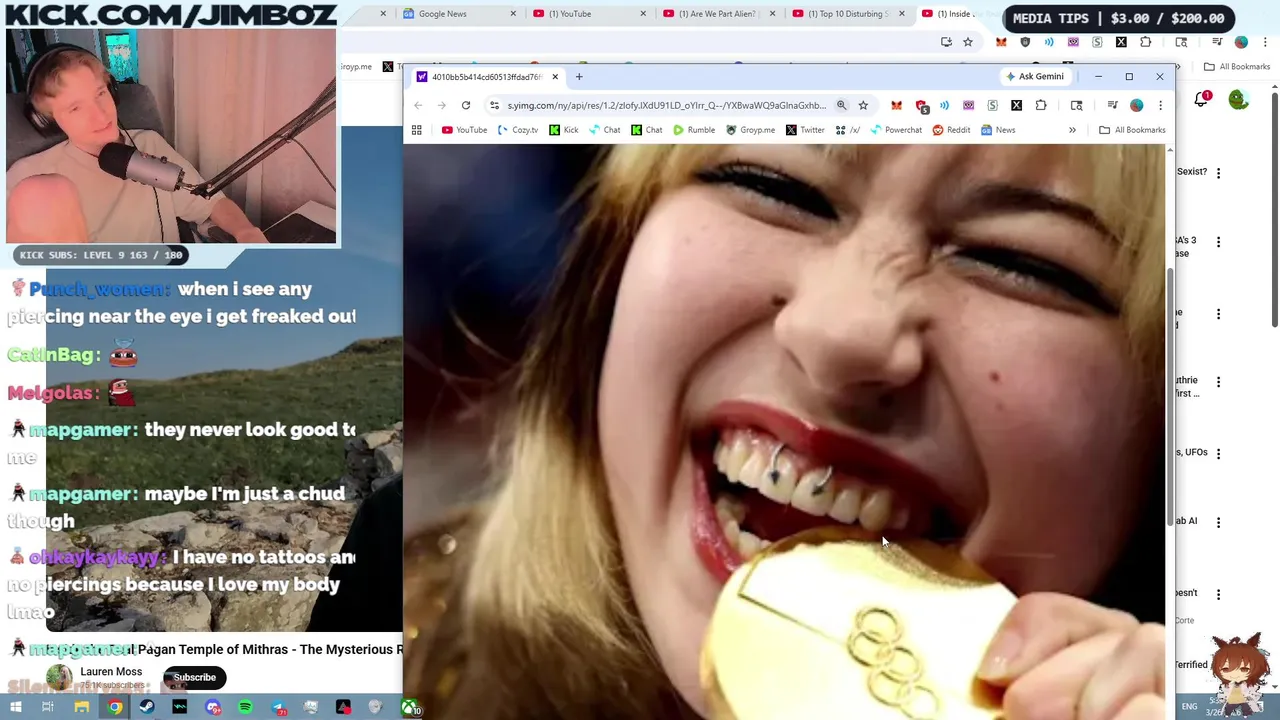Open YouTube notifications bell in back window
The width and height of the screenshot is (1280, 720).
pos(1201,100)
